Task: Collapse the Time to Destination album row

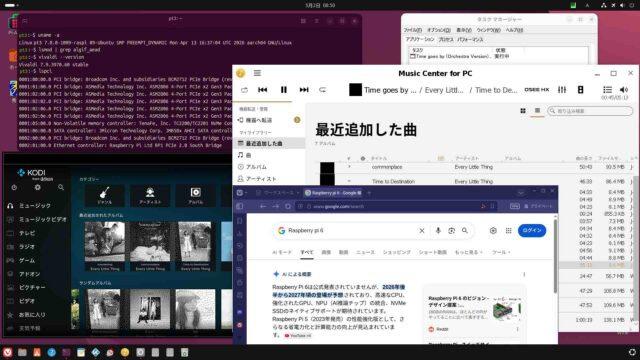Action: click(x=349, y=181)
